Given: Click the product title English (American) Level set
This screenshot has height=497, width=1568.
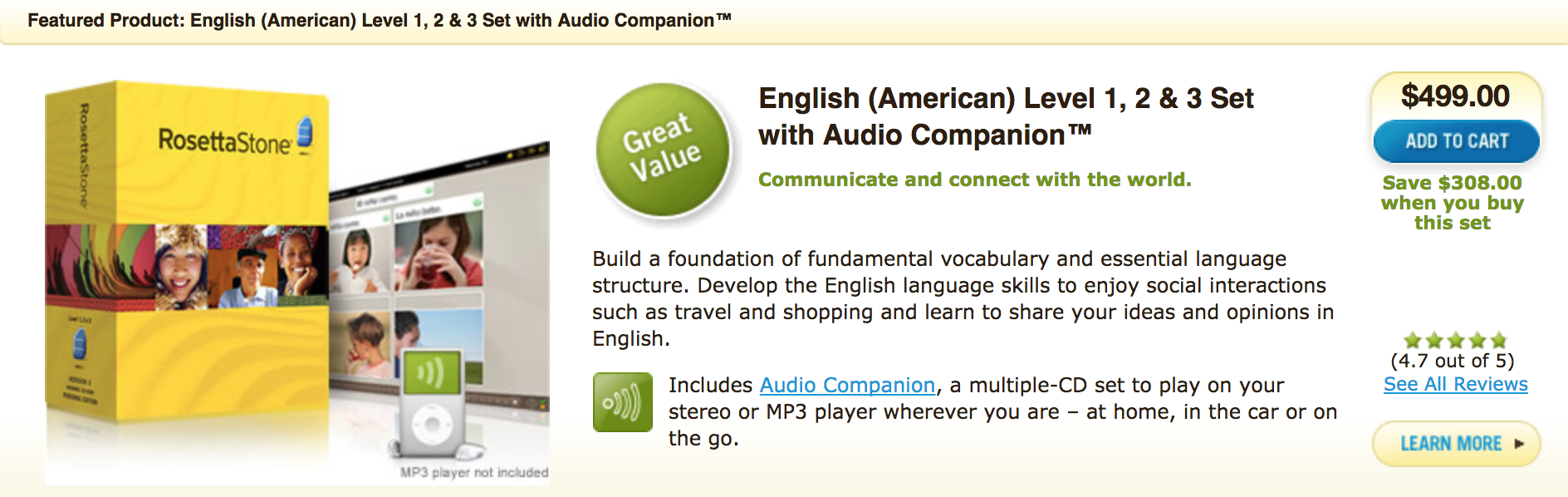Looking at the screenshot, I should [x=1006, y=116].
